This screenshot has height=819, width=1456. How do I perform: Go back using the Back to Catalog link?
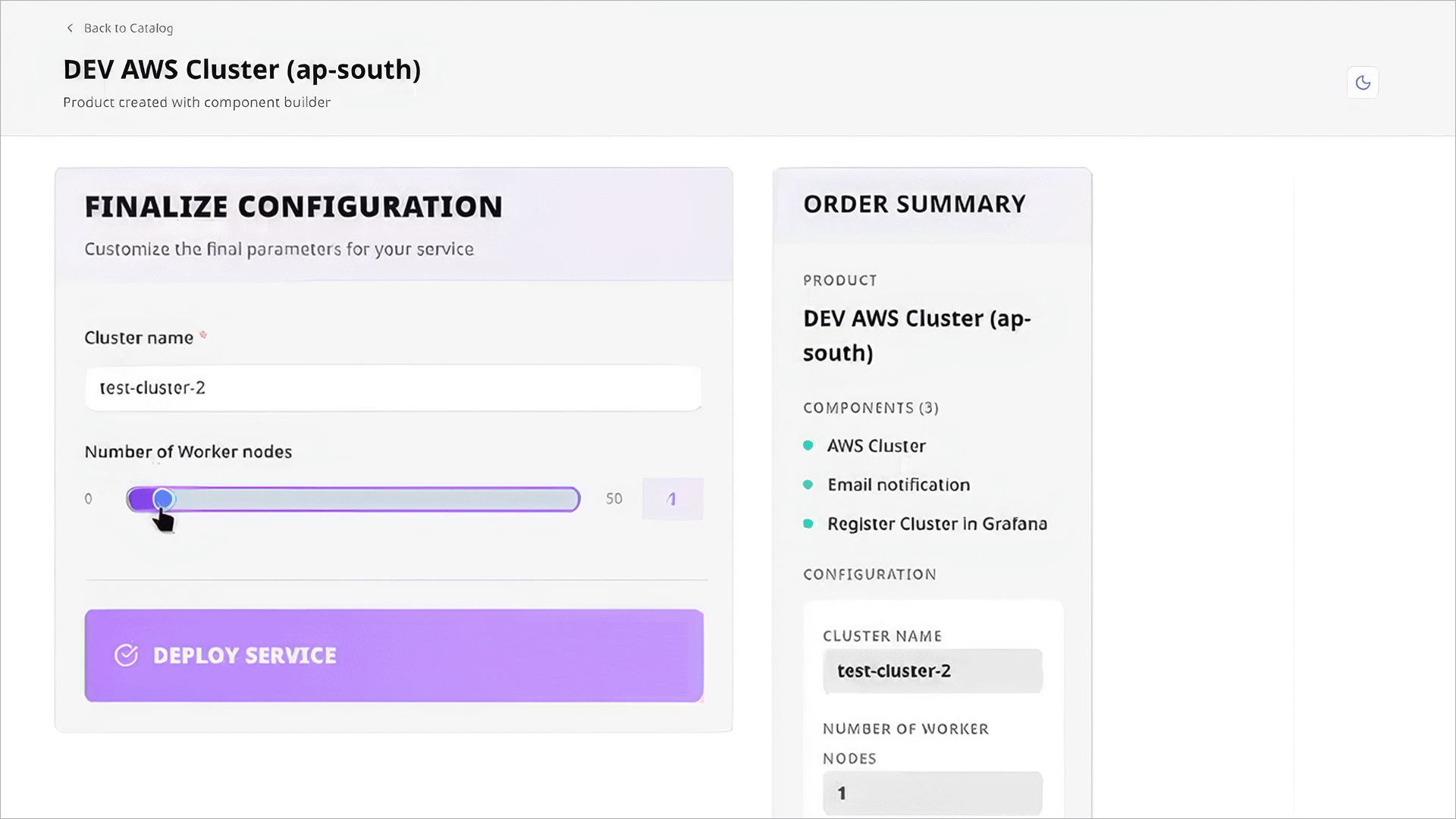click(128, 28)
